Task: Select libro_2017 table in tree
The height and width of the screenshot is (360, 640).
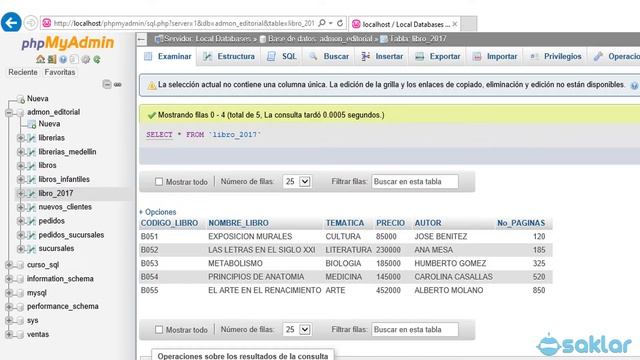Action: tap(56, 193)
